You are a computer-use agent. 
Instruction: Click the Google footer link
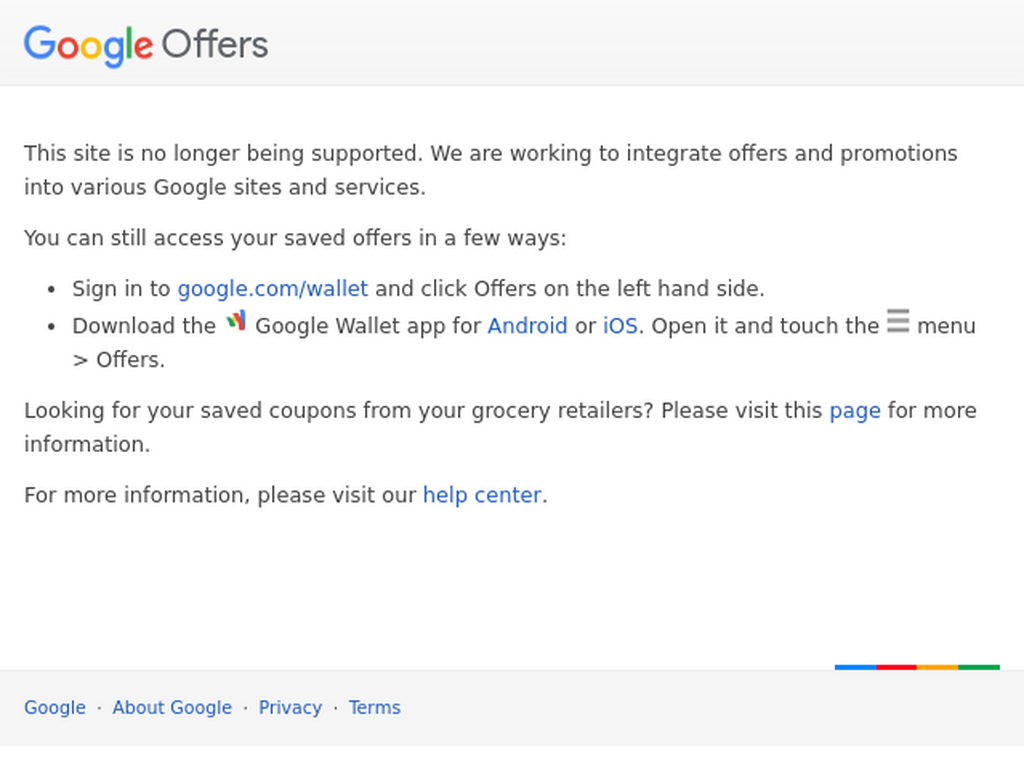[55, 708]
